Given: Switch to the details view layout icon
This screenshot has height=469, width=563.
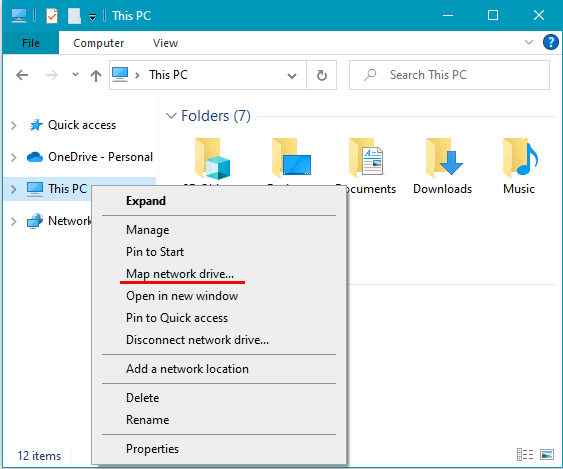Looking at the screenshot, I should pyautogui.click(x=525, y=455).
